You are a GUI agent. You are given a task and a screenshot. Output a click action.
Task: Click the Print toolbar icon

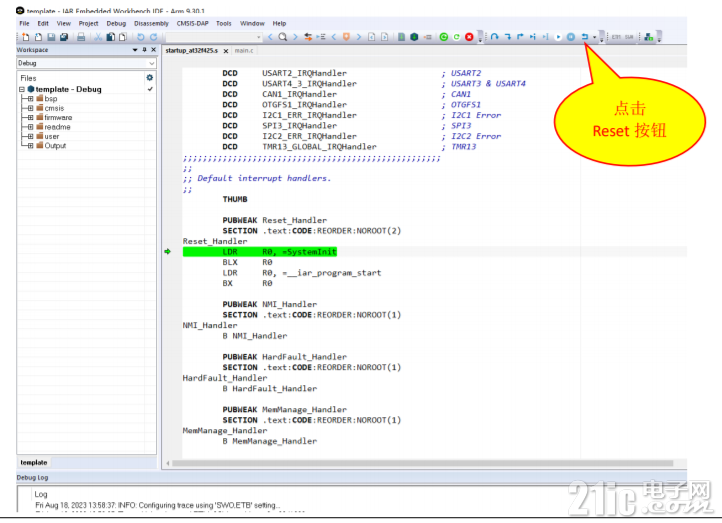coord(81,37)
